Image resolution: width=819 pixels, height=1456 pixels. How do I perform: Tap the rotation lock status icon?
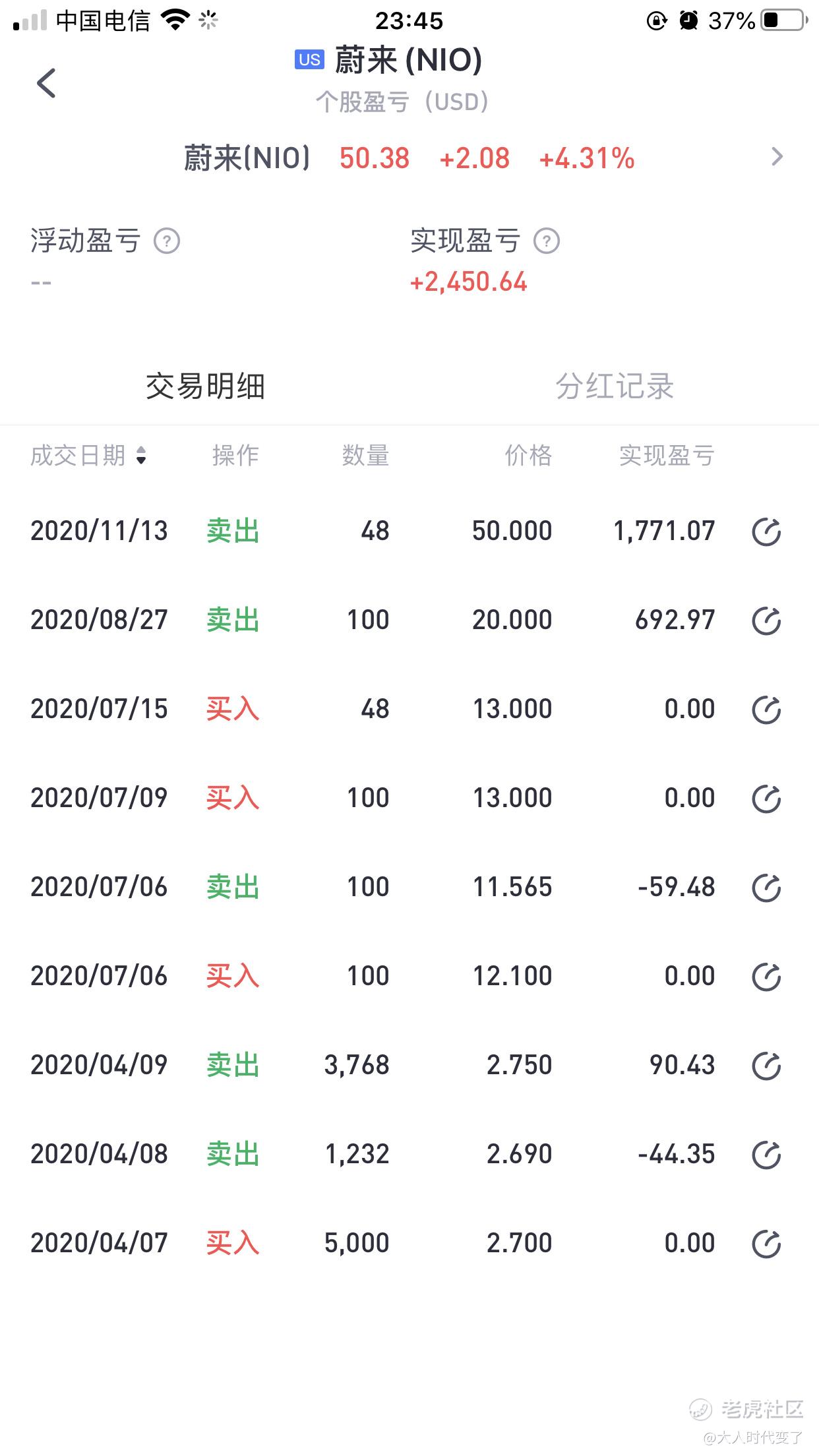click(x=657, y=20)
